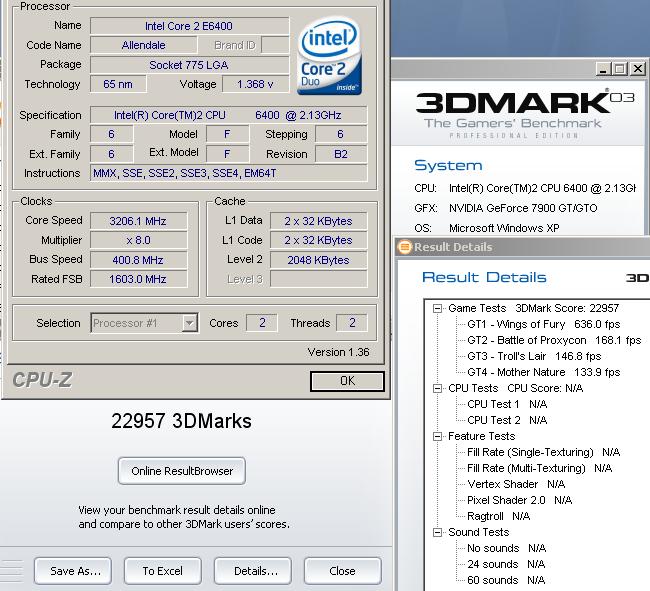Click the OK button in CPU-Z

click(x=347, y=381)
